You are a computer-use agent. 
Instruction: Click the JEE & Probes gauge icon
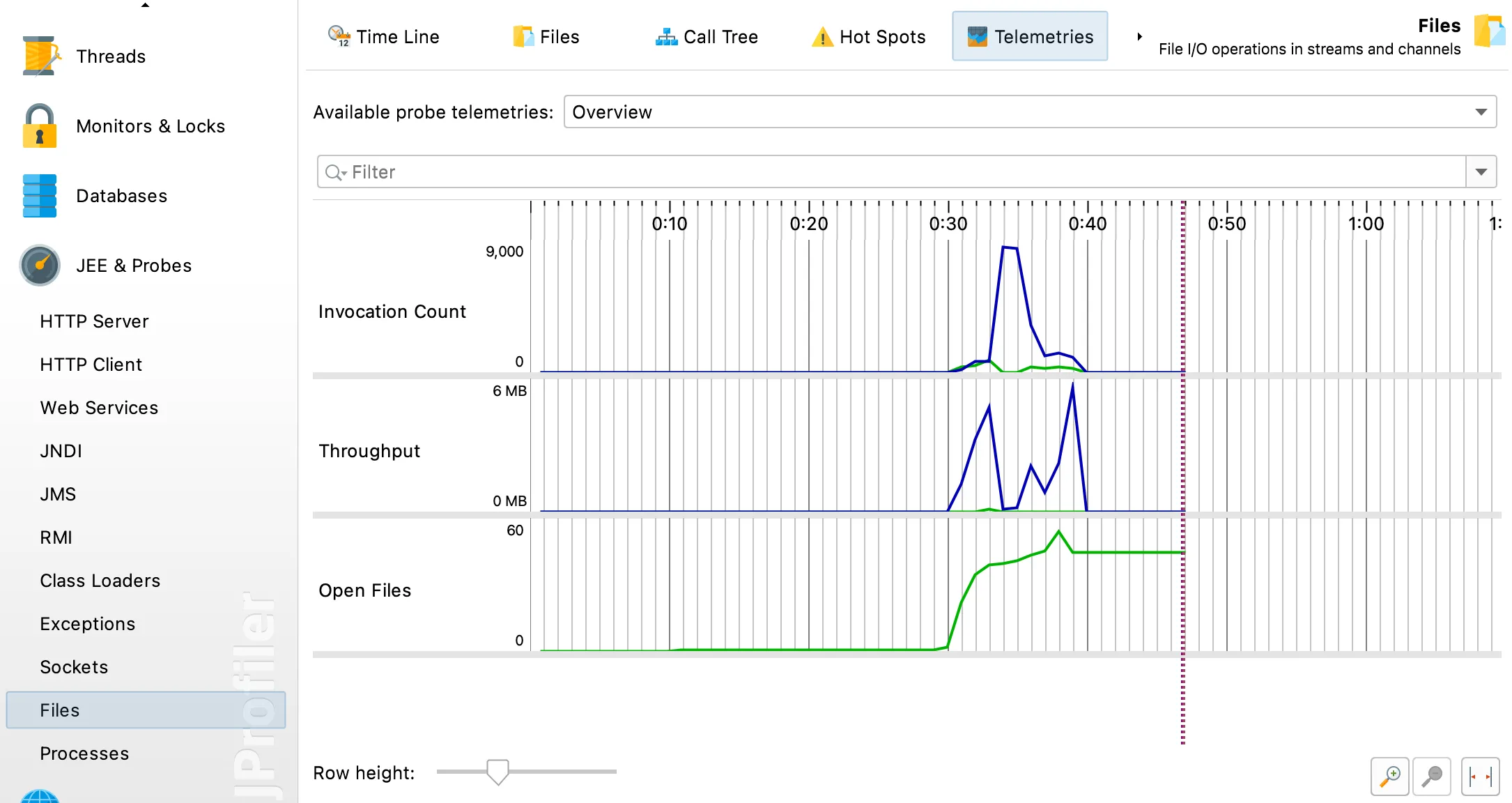[x=40, y=266]
